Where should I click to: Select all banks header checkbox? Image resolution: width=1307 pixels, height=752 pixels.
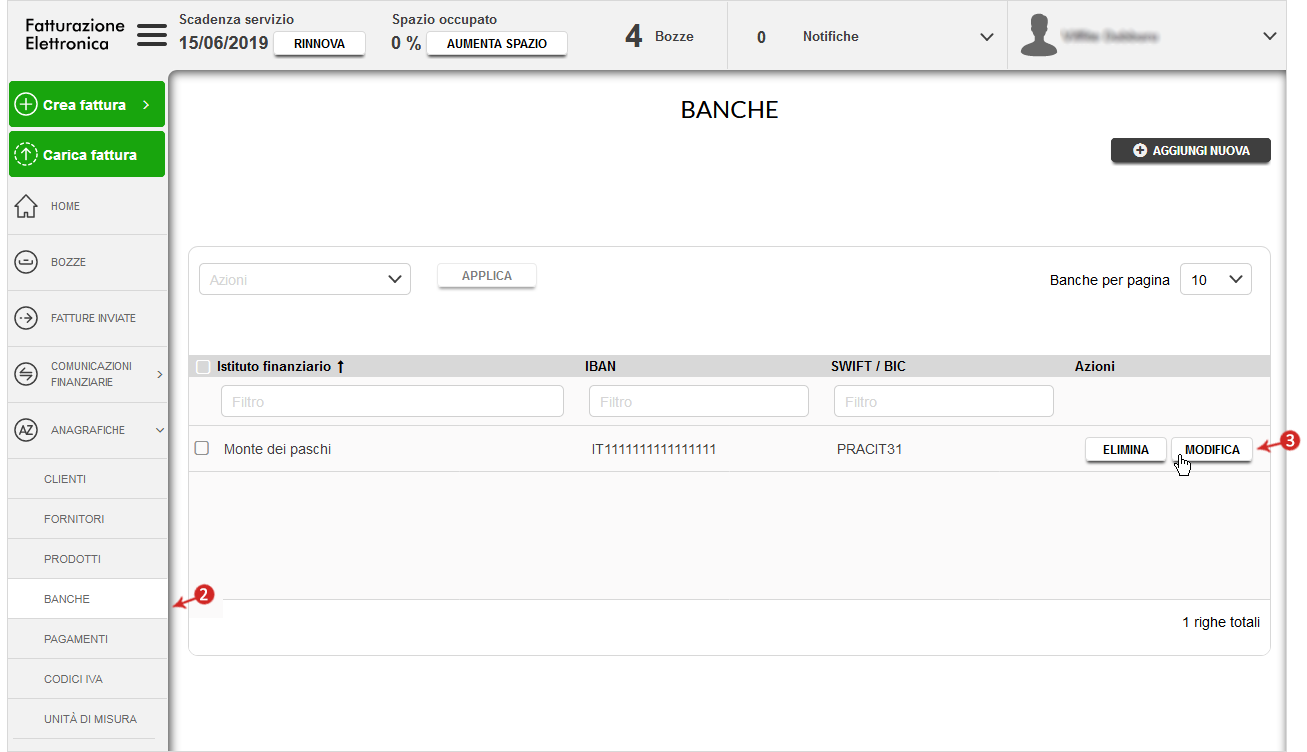[x=203, y=367]
